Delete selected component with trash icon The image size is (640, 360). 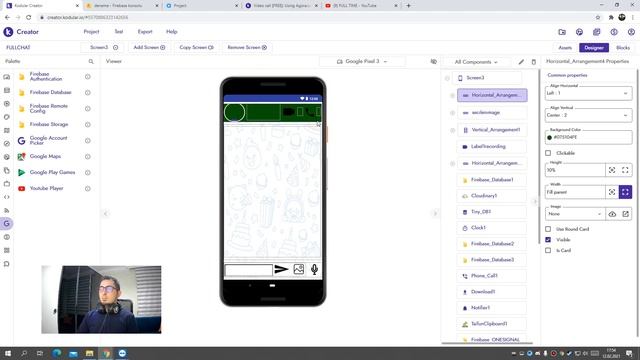tap(533, 62)
